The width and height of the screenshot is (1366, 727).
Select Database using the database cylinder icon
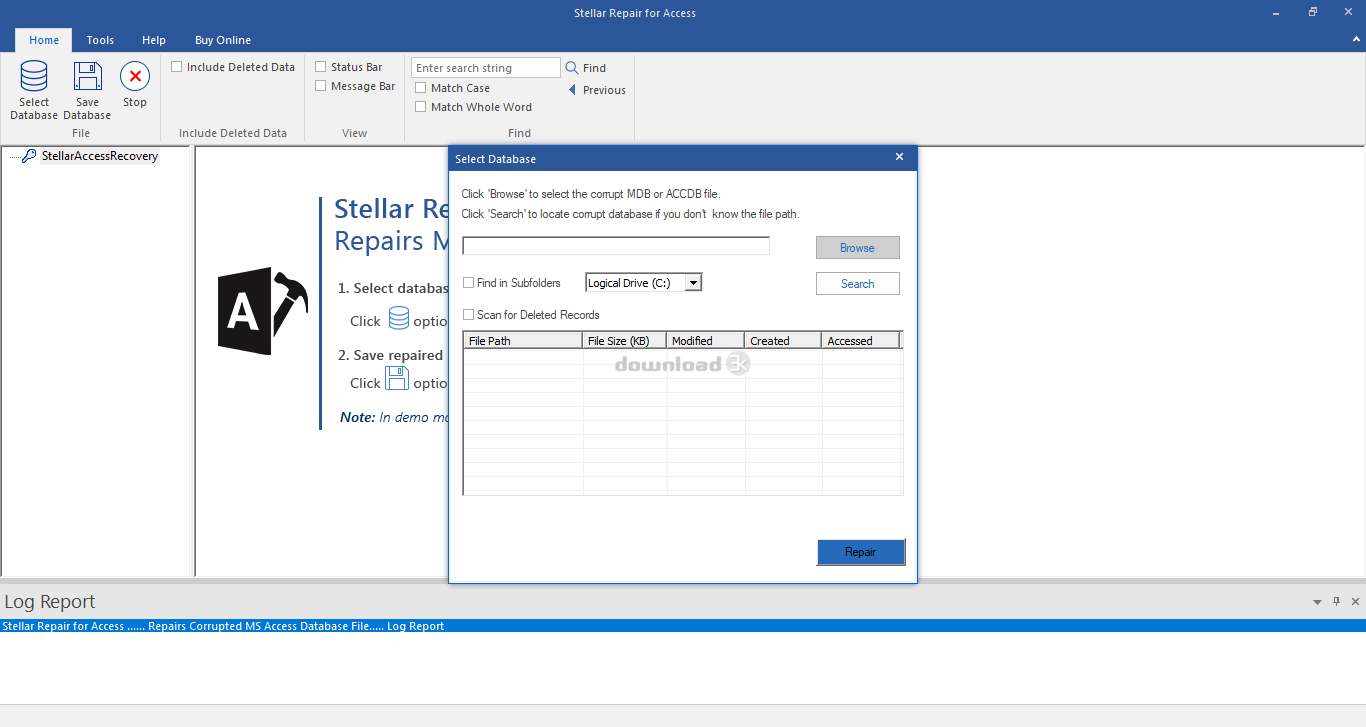[33, 76]
